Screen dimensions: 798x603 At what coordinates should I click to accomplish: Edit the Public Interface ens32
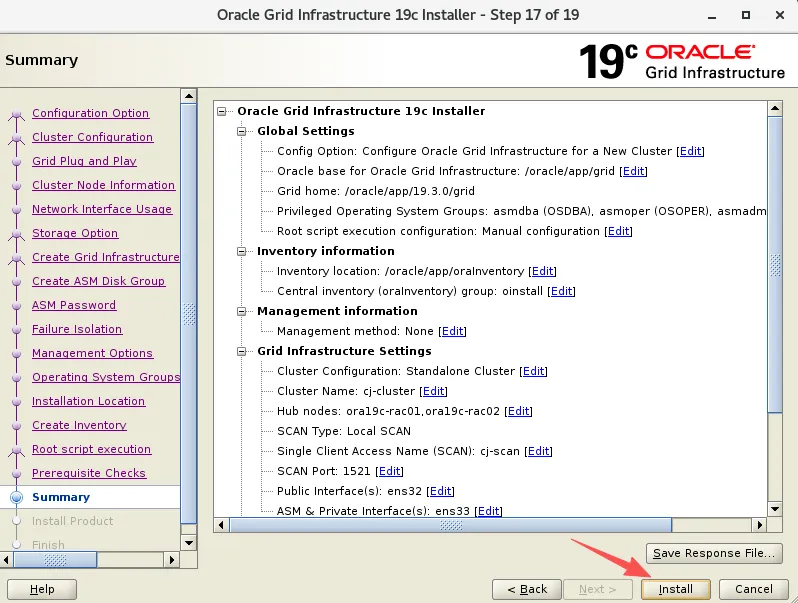point(441,491)
